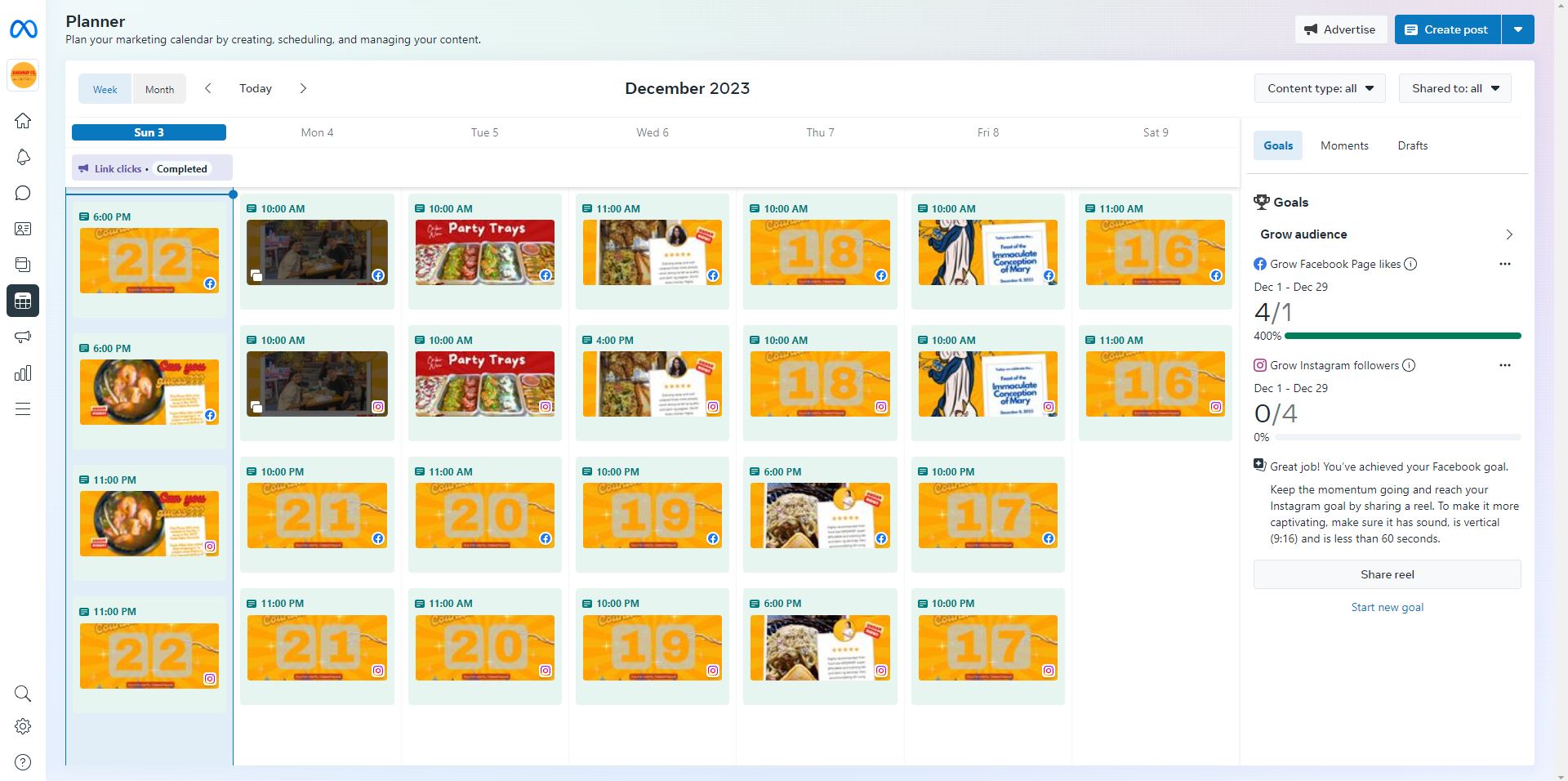Open the contact card icon in sidebar

(x=23, y=229)
